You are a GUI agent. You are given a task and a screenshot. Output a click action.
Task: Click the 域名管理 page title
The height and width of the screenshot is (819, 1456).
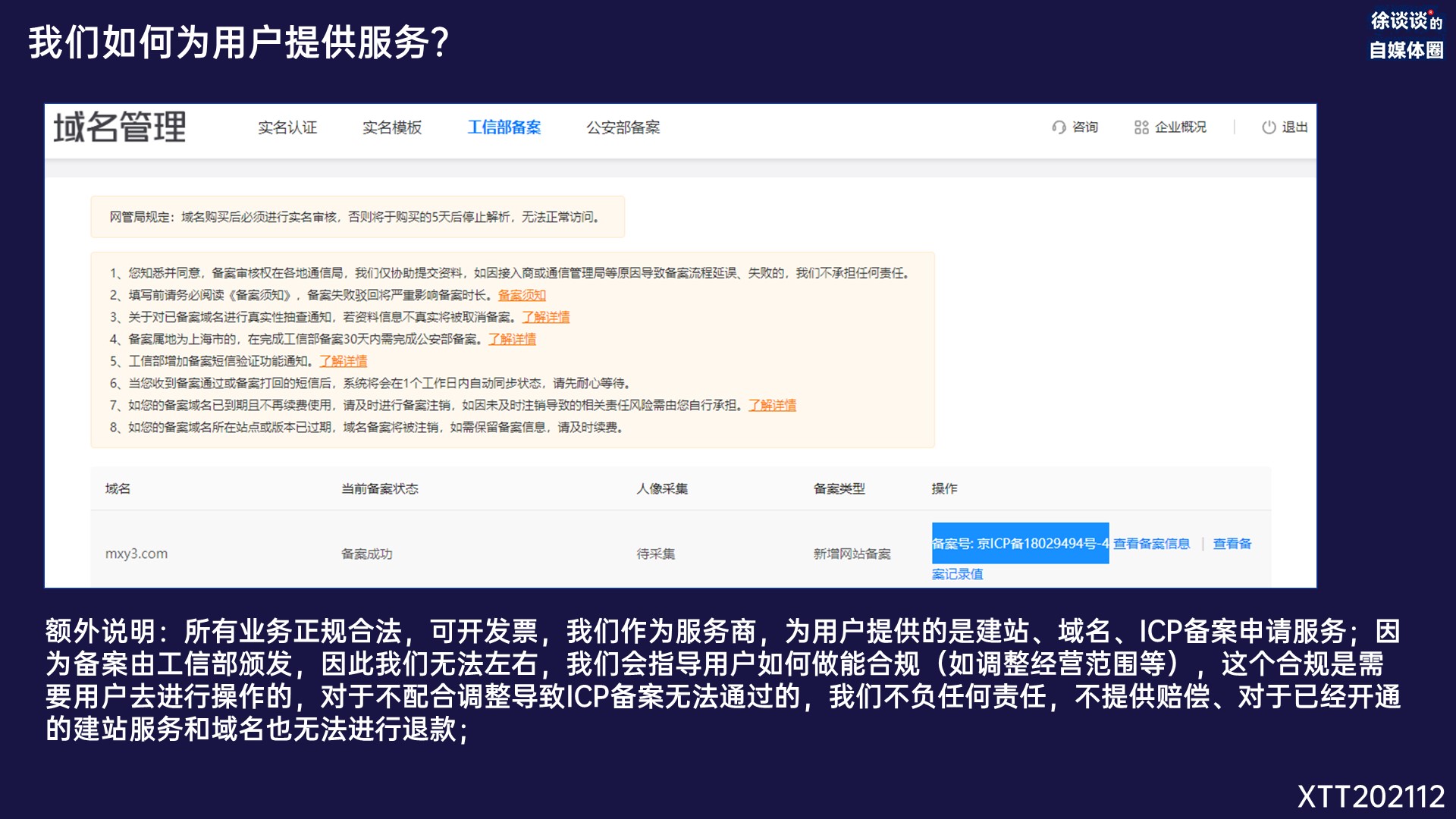pos(120,127)
